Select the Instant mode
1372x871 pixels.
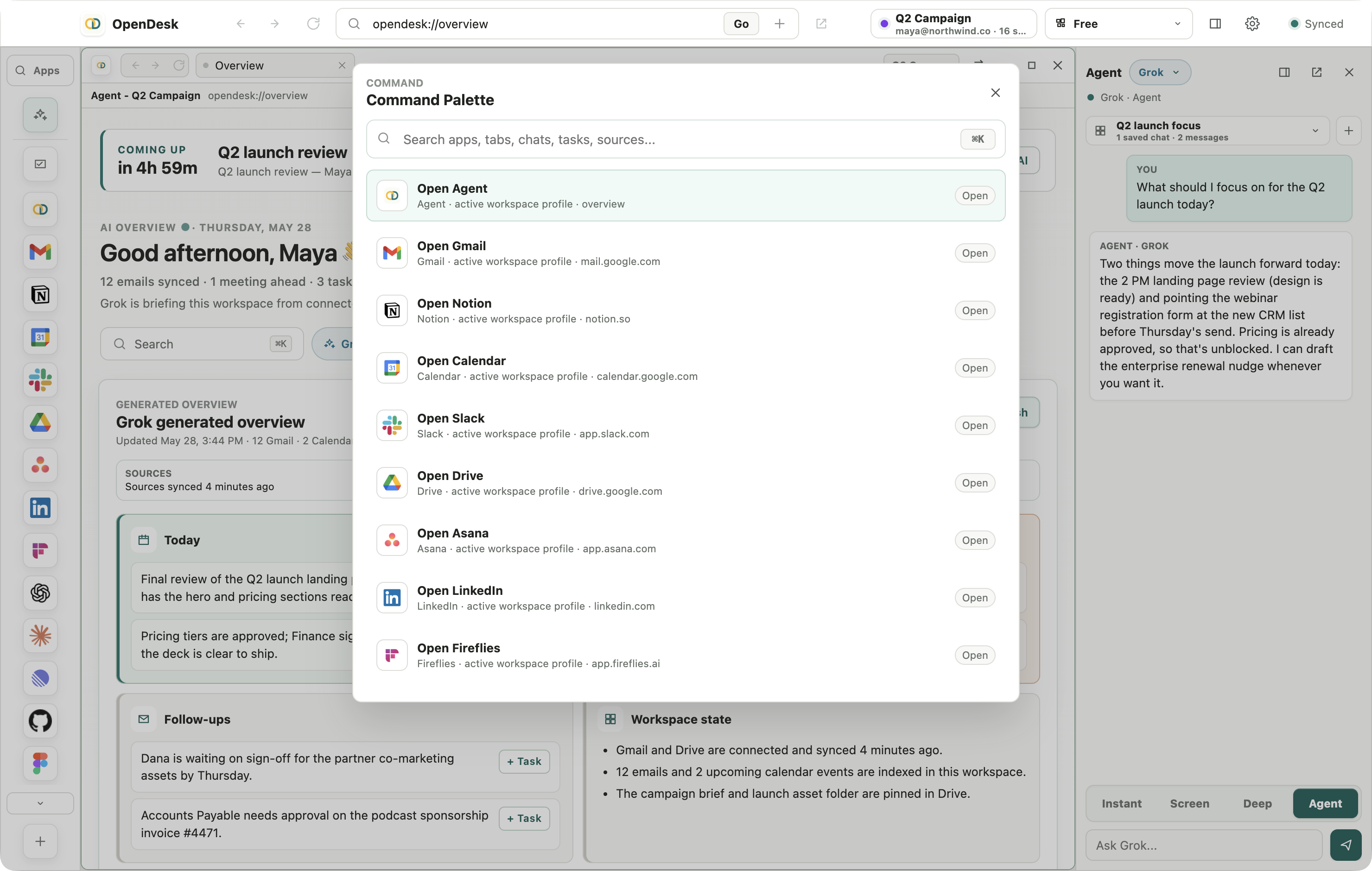pos(1121,803)
